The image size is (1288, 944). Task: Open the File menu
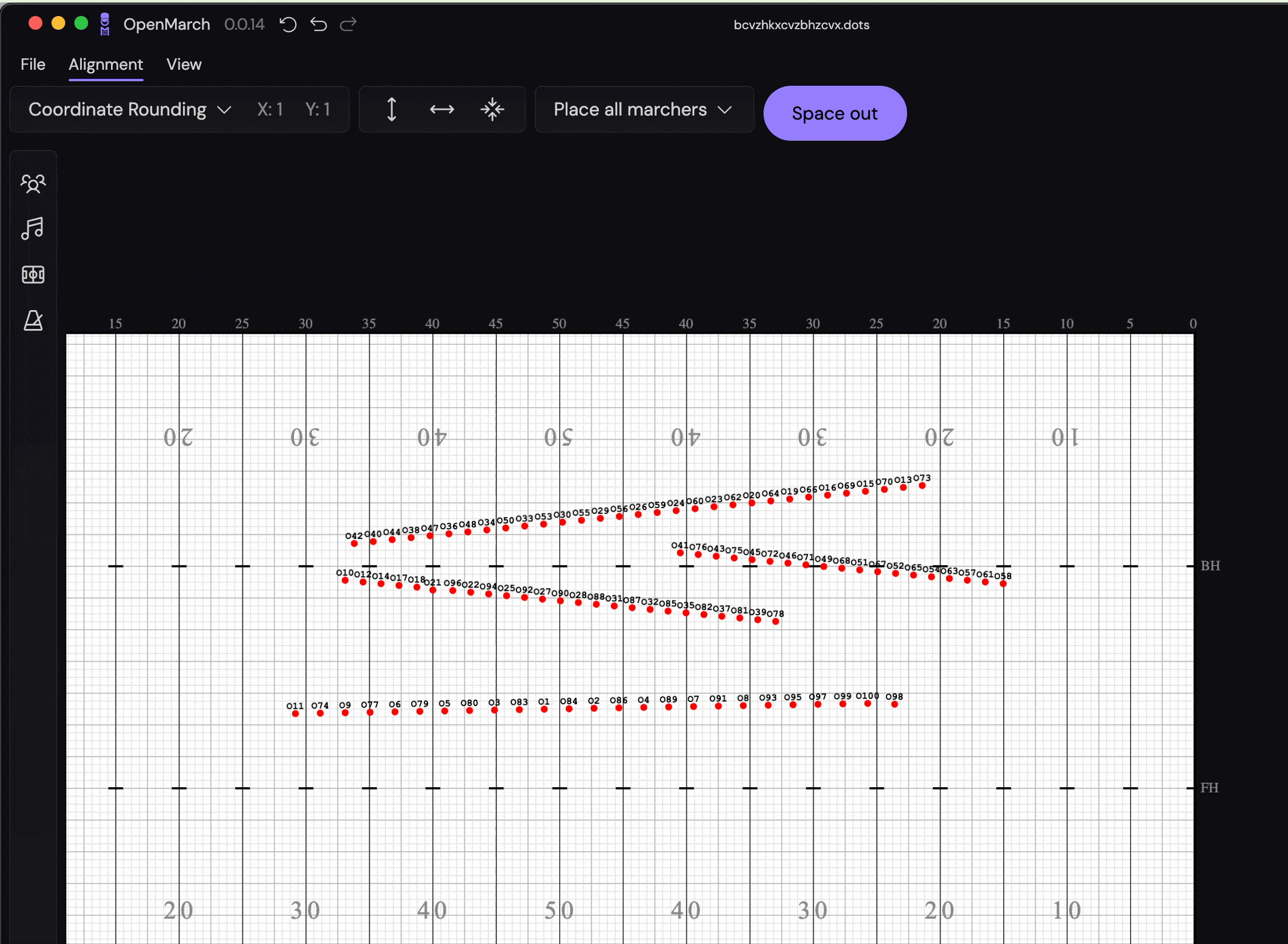33,64
